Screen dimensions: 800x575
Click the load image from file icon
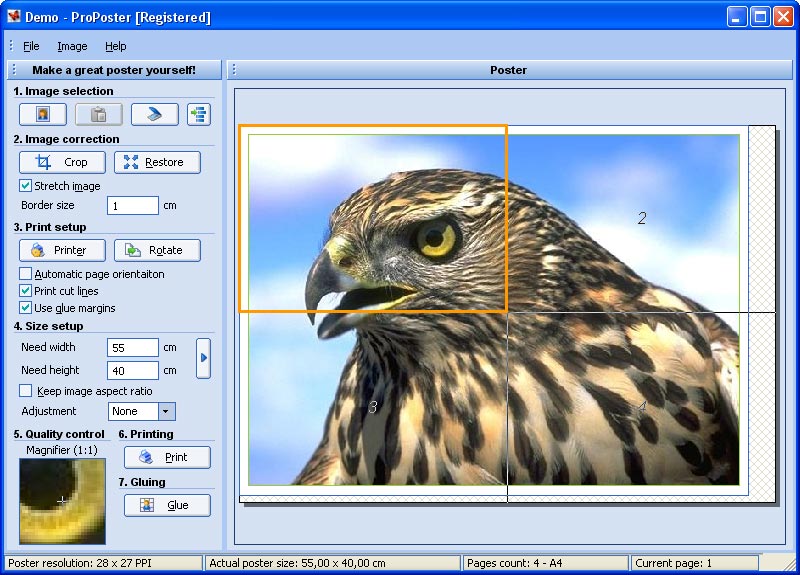tap(43, 114)
